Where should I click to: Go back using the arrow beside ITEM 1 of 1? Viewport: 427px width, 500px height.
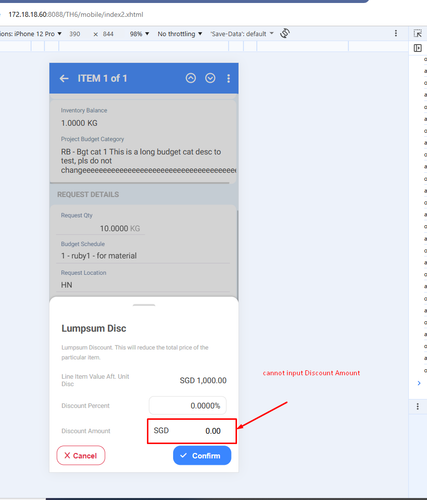pos(64,79)
